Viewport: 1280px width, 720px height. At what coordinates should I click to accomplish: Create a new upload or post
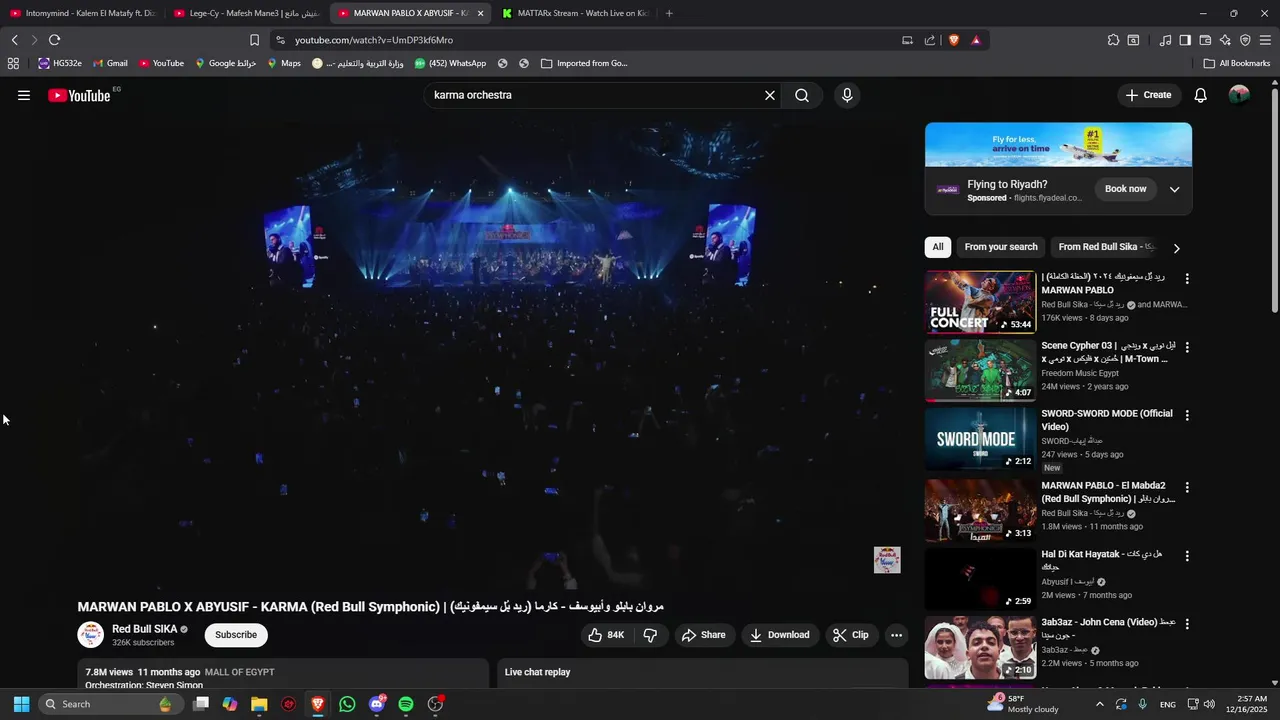click(x=1148, y=95)
